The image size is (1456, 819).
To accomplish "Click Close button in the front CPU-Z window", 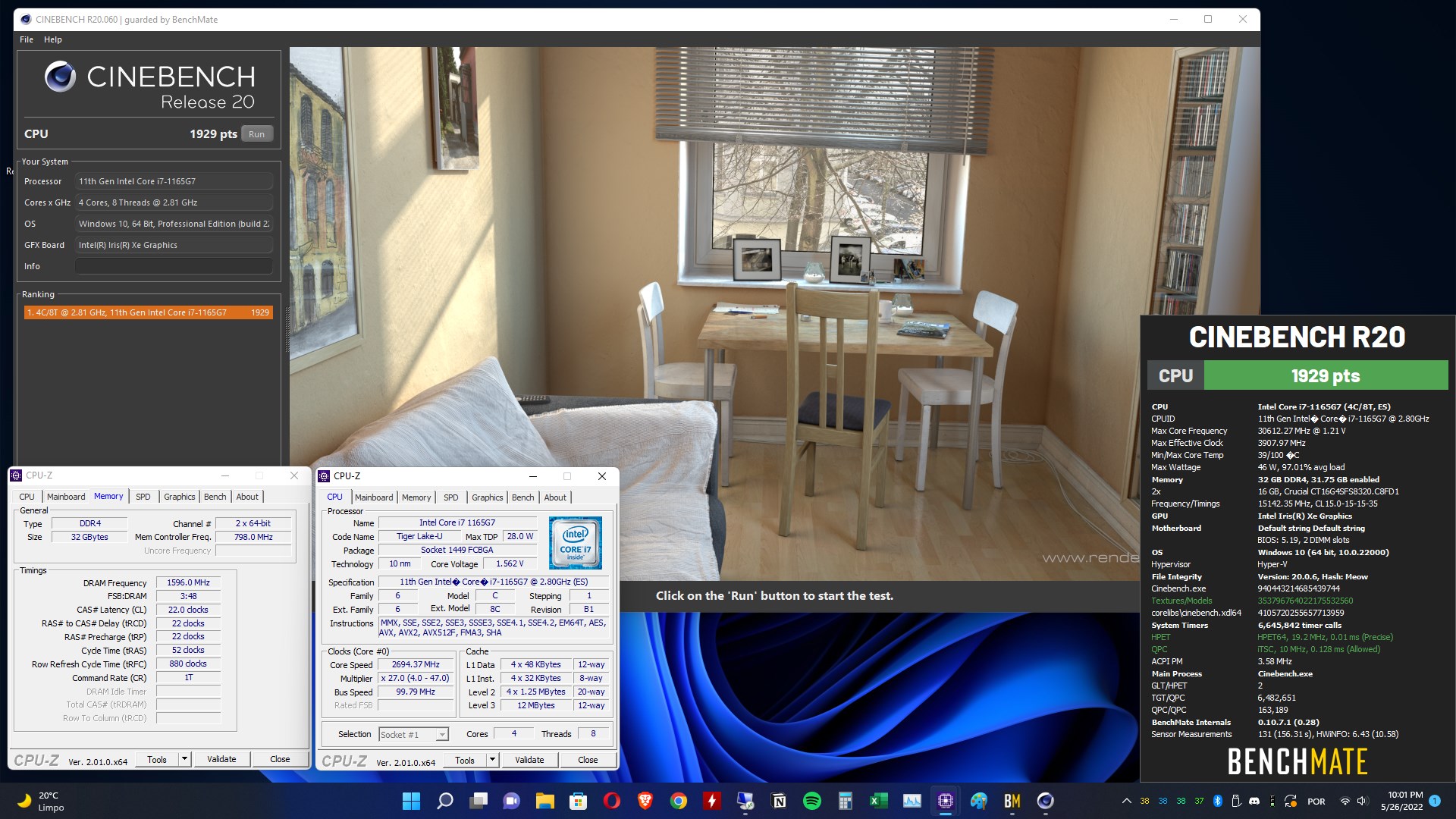I will [x=588, y=760].
